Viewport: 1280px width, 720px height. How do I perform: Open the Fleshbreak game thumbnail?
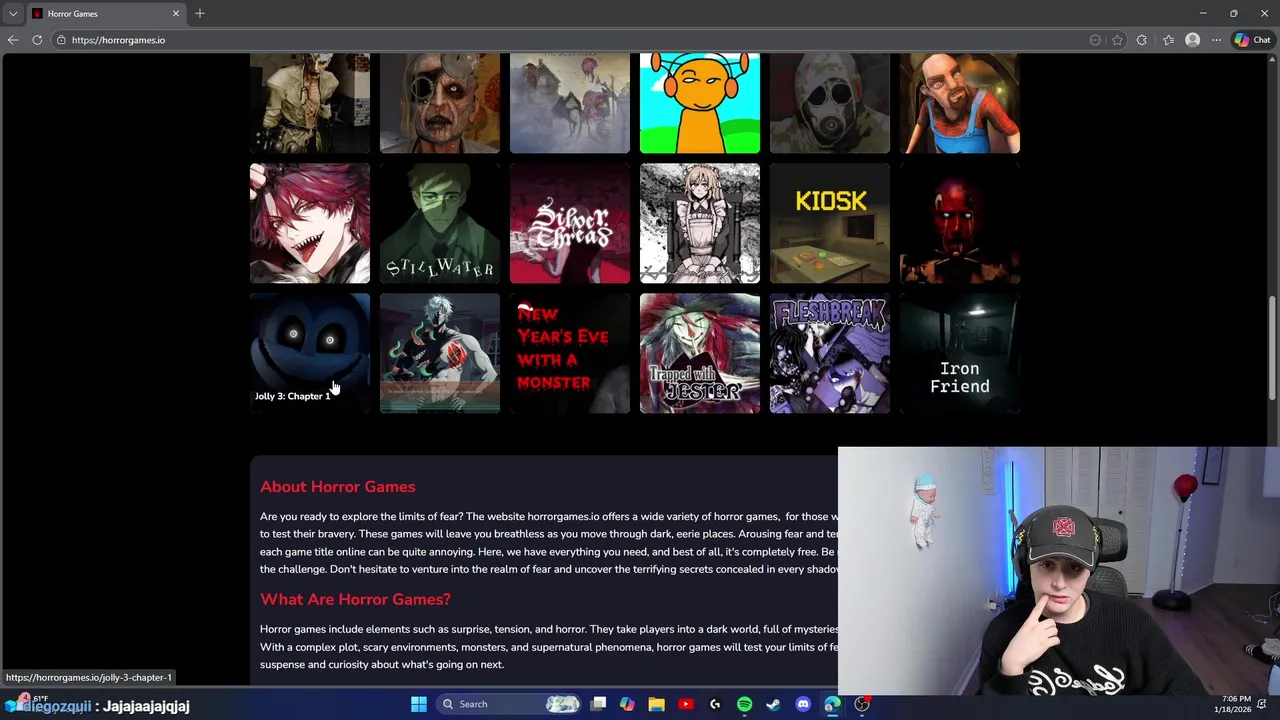[830, 353]
